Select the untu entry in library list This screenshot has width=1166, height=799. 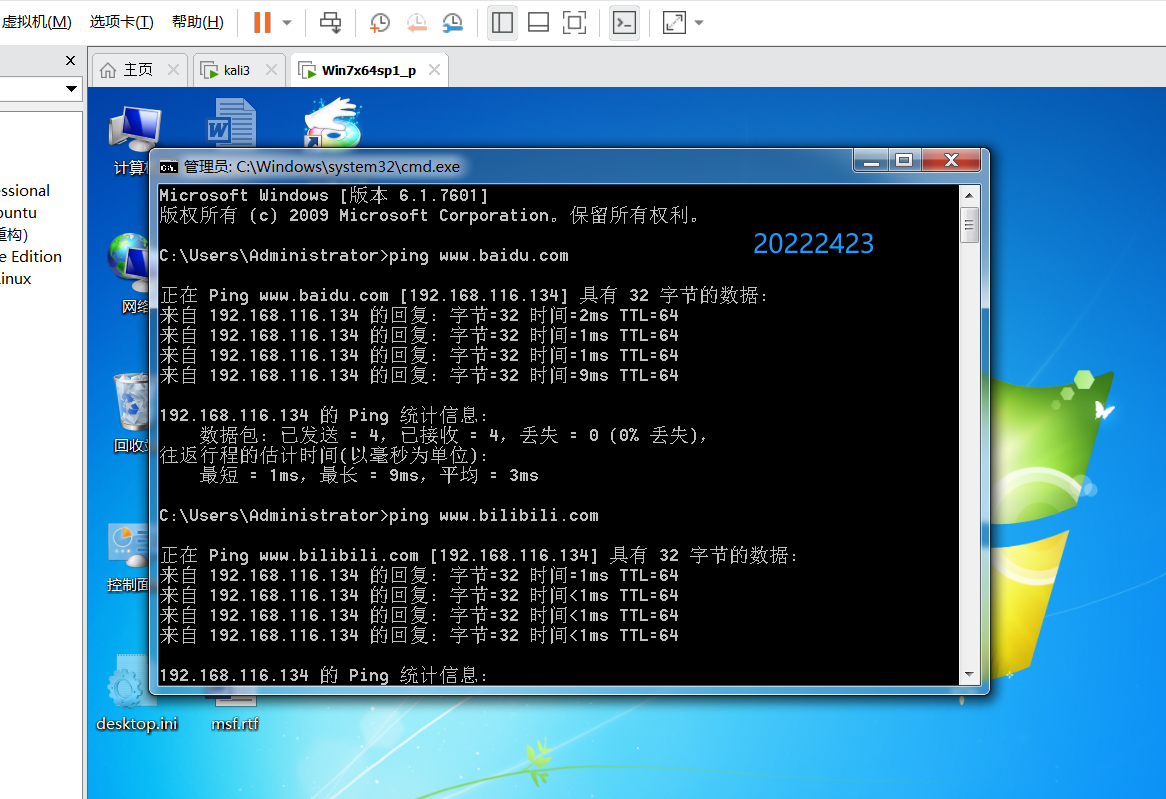[x=19, y=213]
